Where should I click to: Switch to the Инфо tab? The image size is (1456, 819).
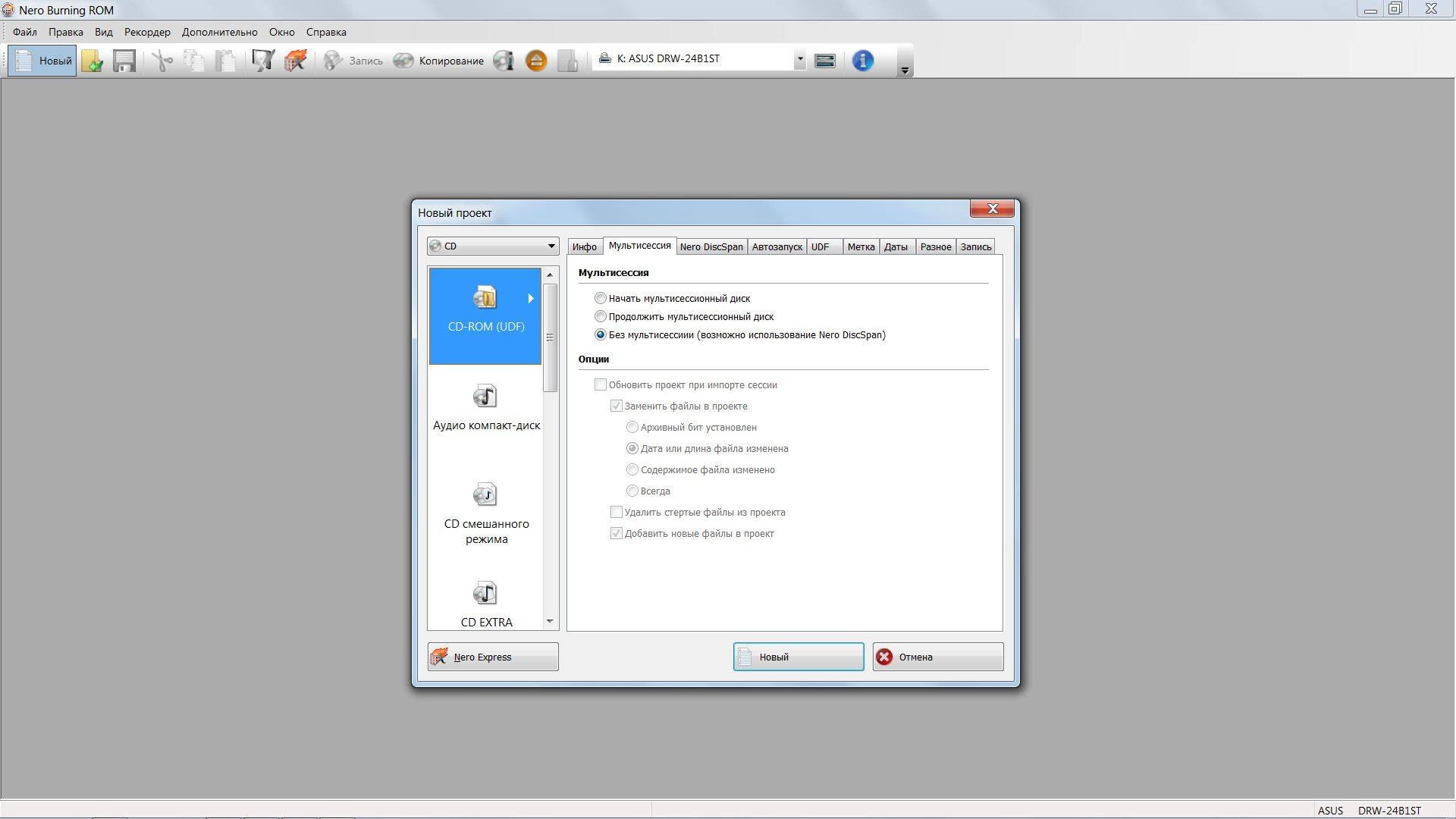coord(585,246)
